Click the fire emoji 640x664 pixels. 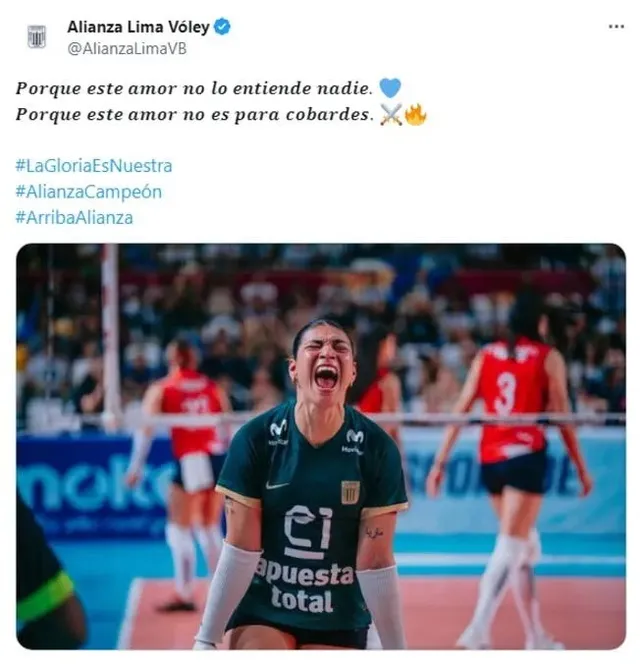pyautogui.click(x=416, y=115)
